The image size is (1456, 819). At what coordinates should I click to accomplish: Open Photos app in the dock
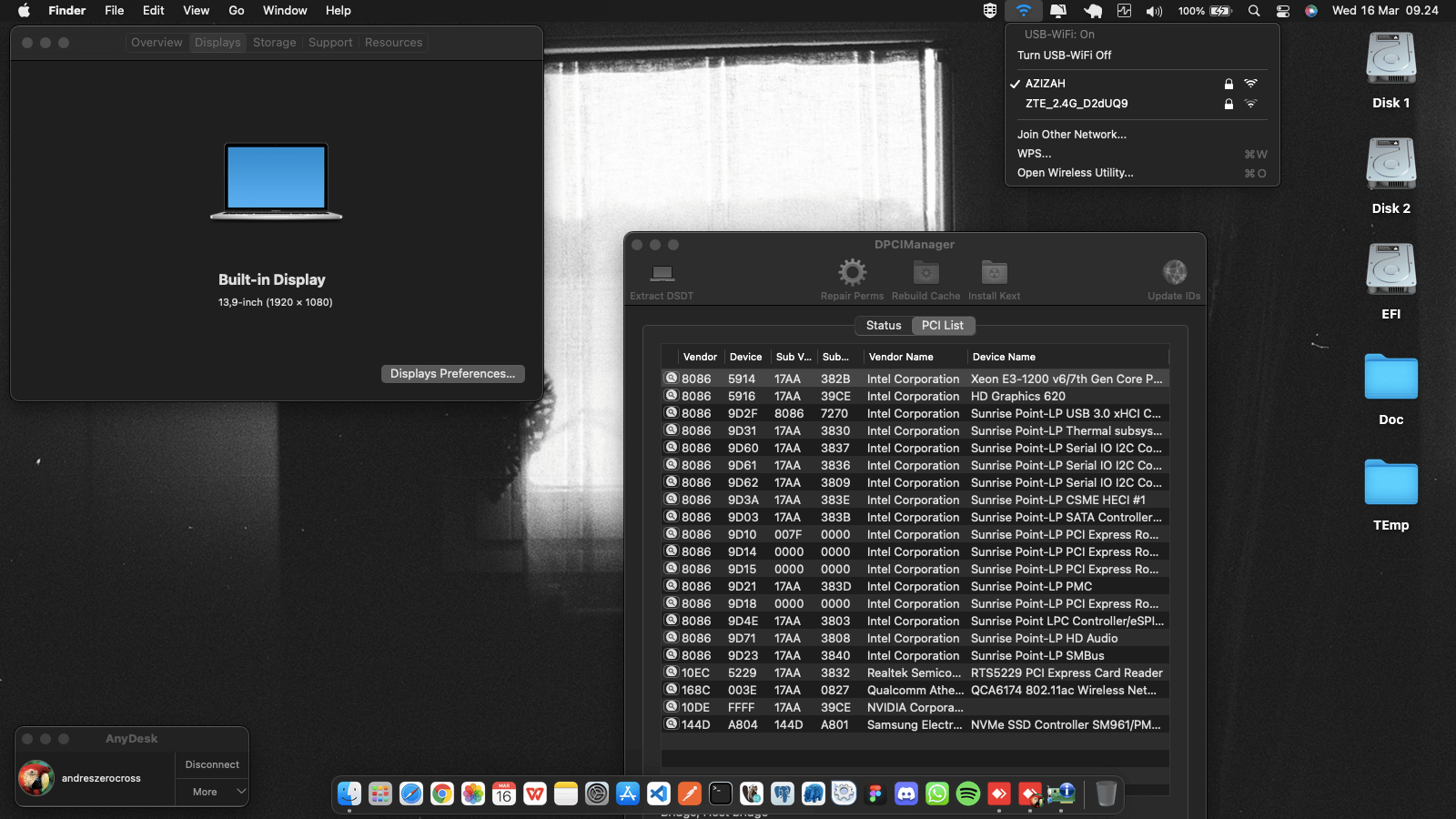pyautogui.click(x=473, y=794)
